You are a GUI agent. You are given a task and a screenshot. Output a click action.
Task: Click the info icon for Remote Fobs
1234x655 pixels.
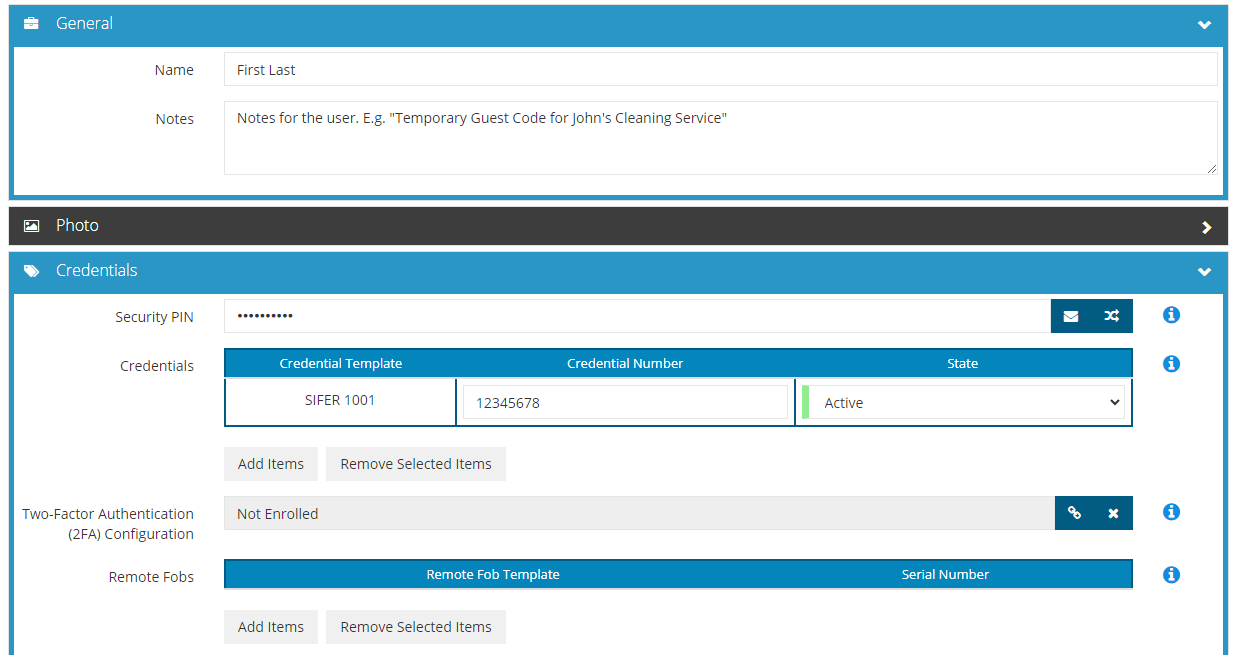(x=1171, y=575)
